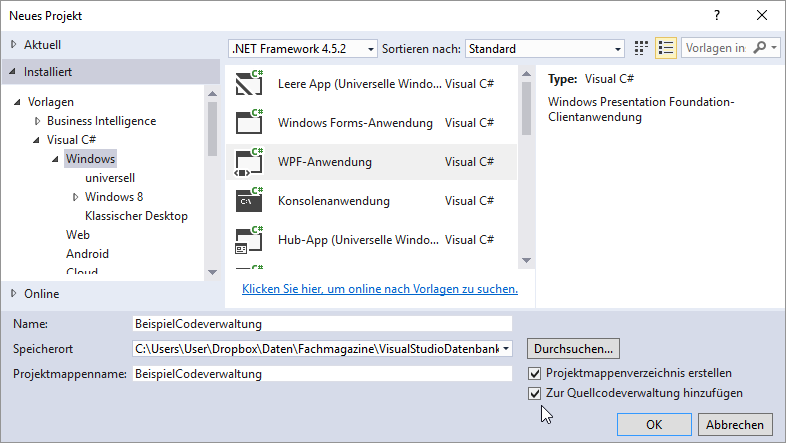The height and width of the screenshot is (443, 786).
Task: Click the template list vertical scrollbar
Action: point(526,107)
